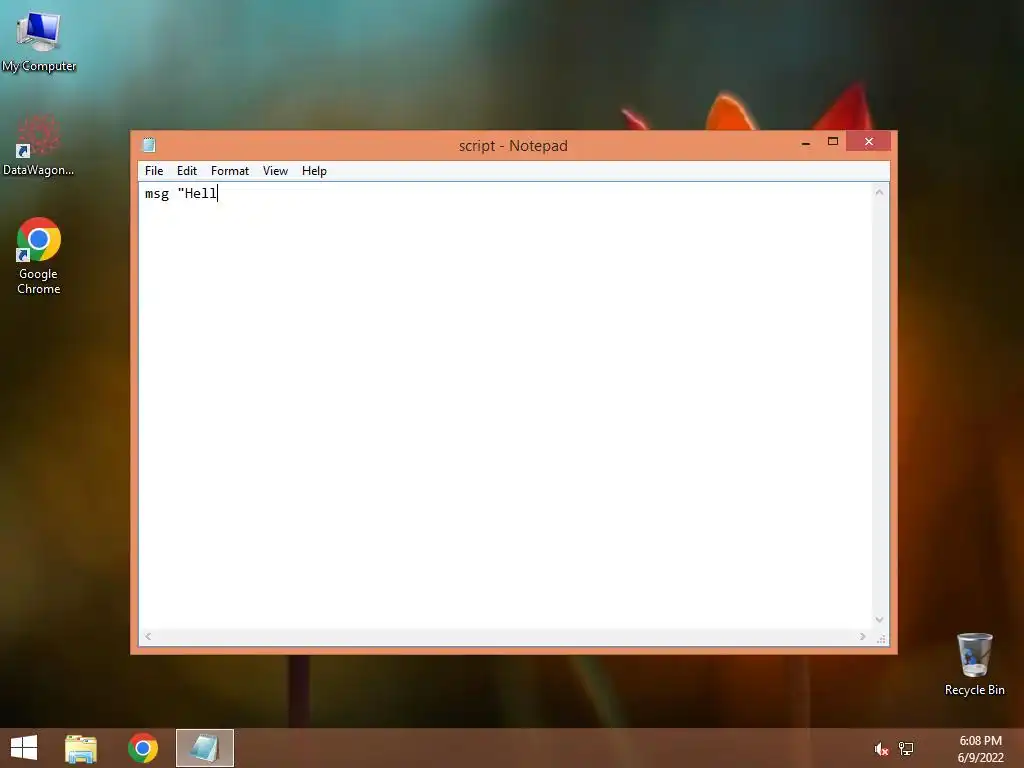This screenshot has width=1024, height=768.
Task: Click the horizontal scrollbar left arrow
Action: [x=148, y=637]
